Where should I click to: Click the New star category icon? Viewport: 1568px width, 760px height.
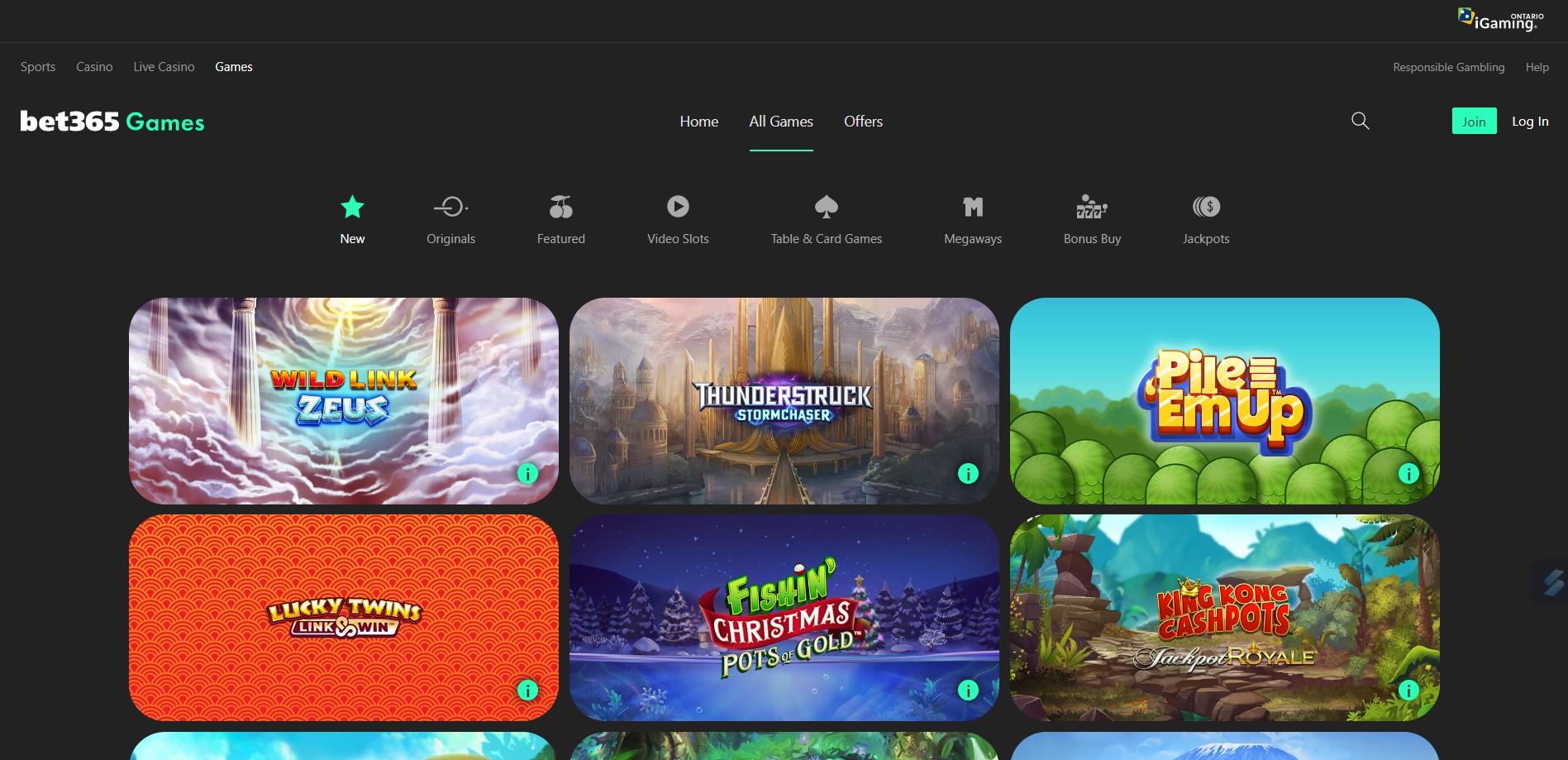tap(352, 207)
